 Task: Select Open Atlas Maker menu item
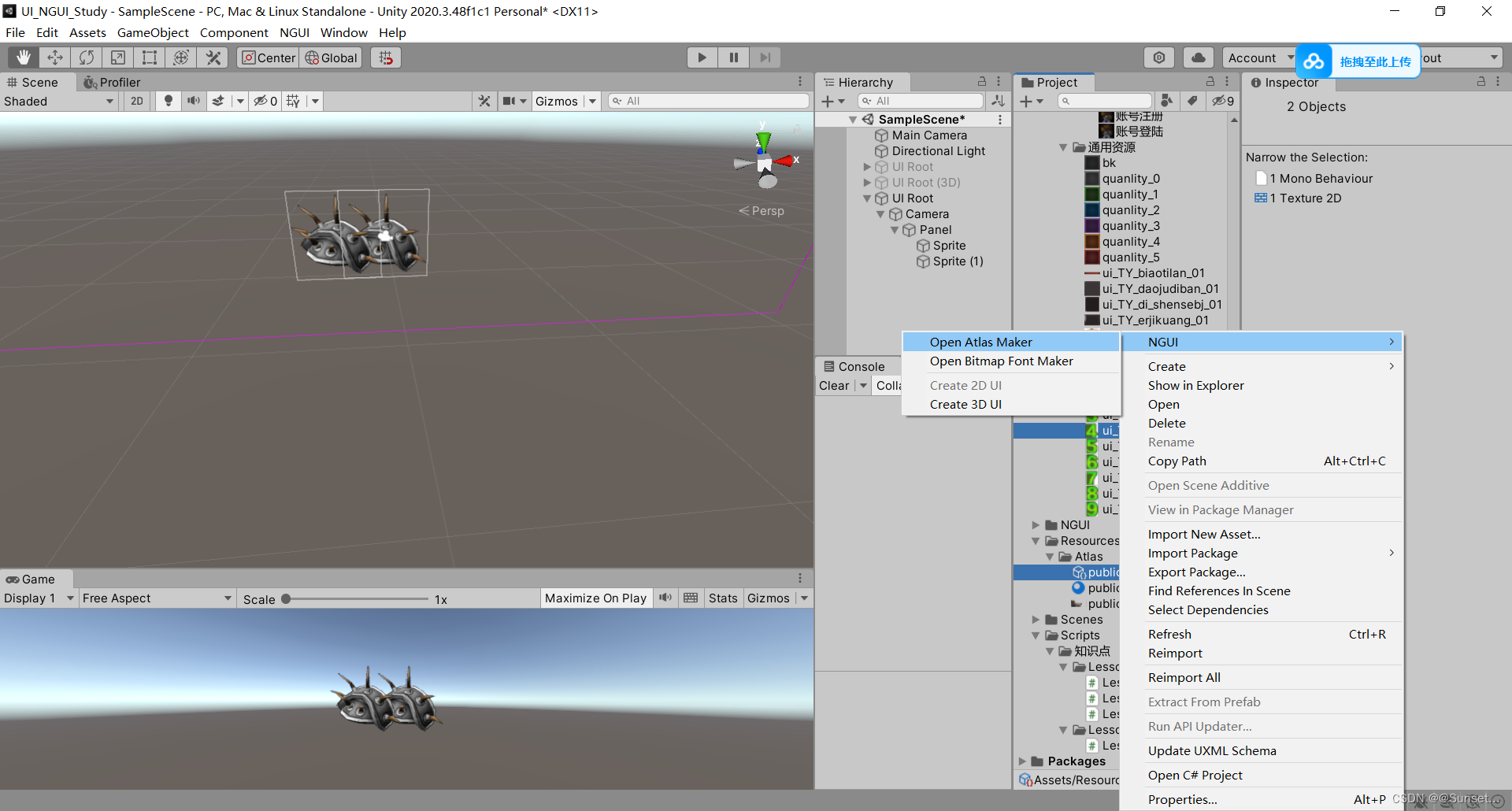pos(1011,342)
